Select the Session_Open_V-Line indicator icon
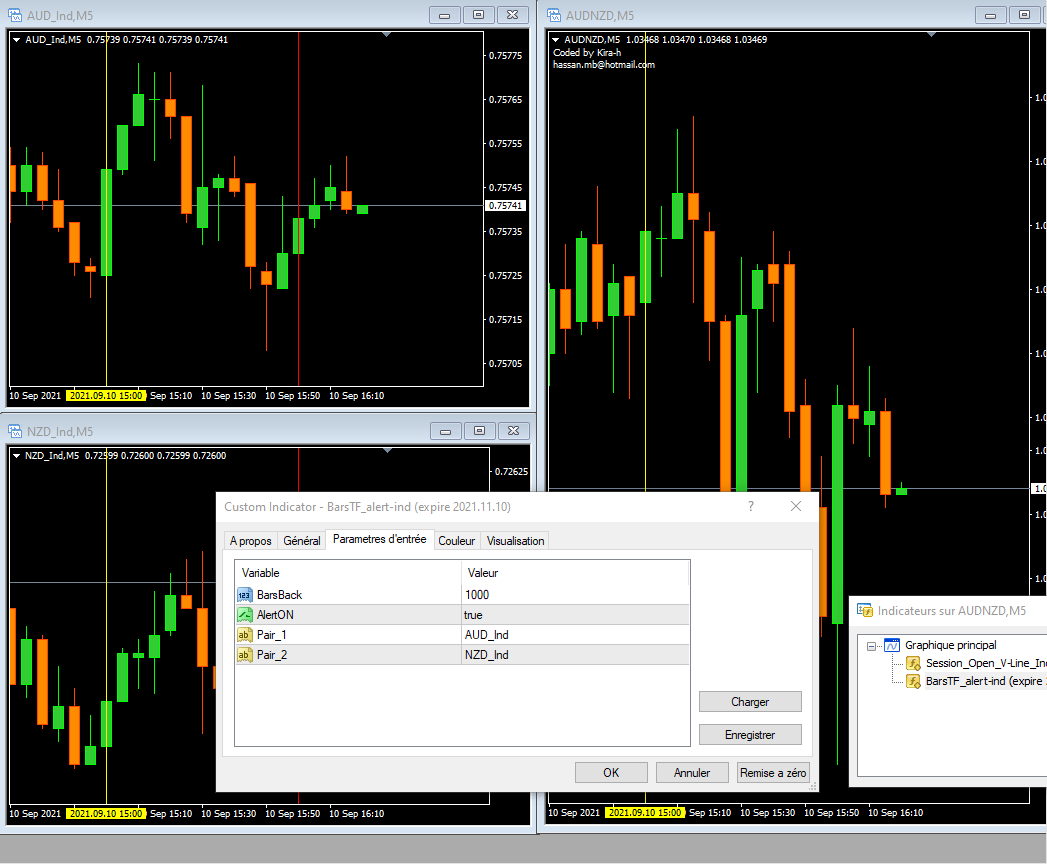 click(x=913, y=663)
